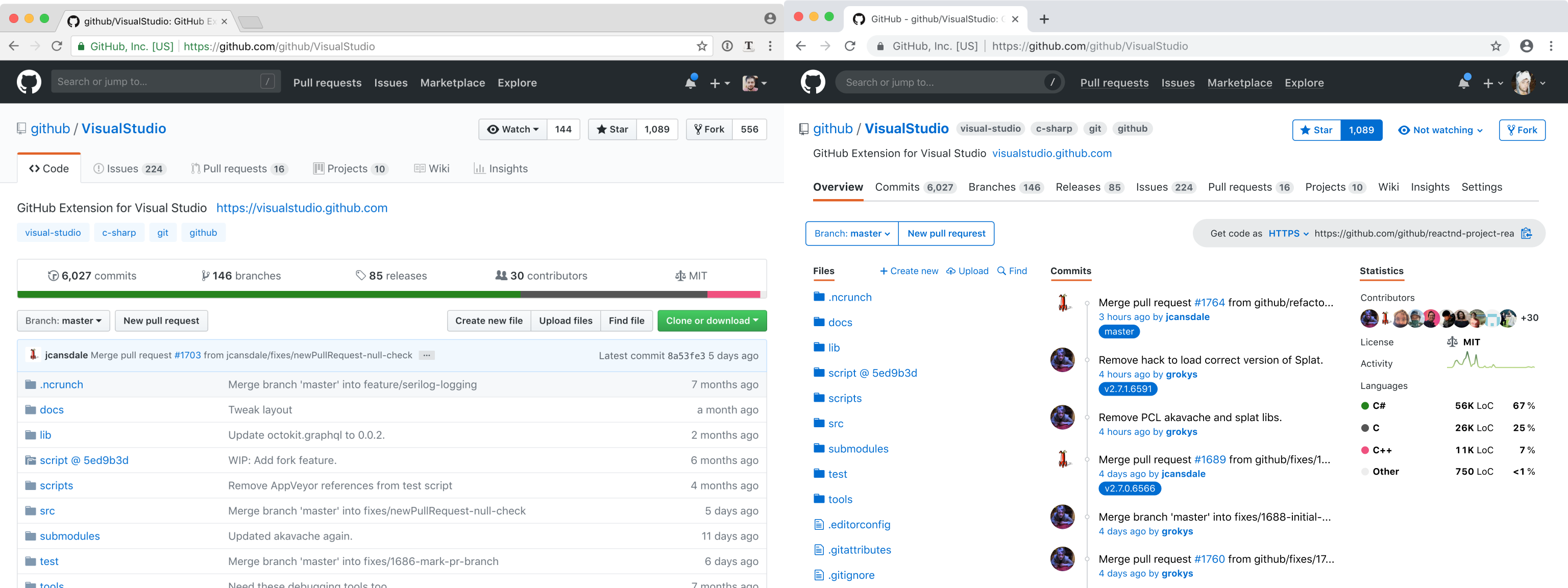Reload the page in left browser window
1568x588 pixels.
57,46
